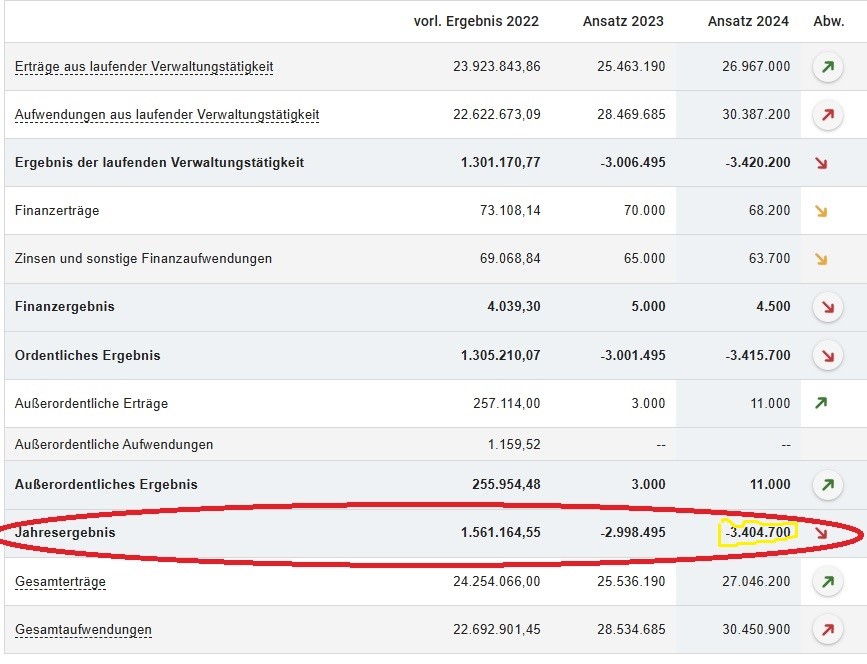The width and height of the screenshot is (867, 664).
Task: Click the red arrow button in Ordentliches Ergebnis row
Action: (827, 356)
